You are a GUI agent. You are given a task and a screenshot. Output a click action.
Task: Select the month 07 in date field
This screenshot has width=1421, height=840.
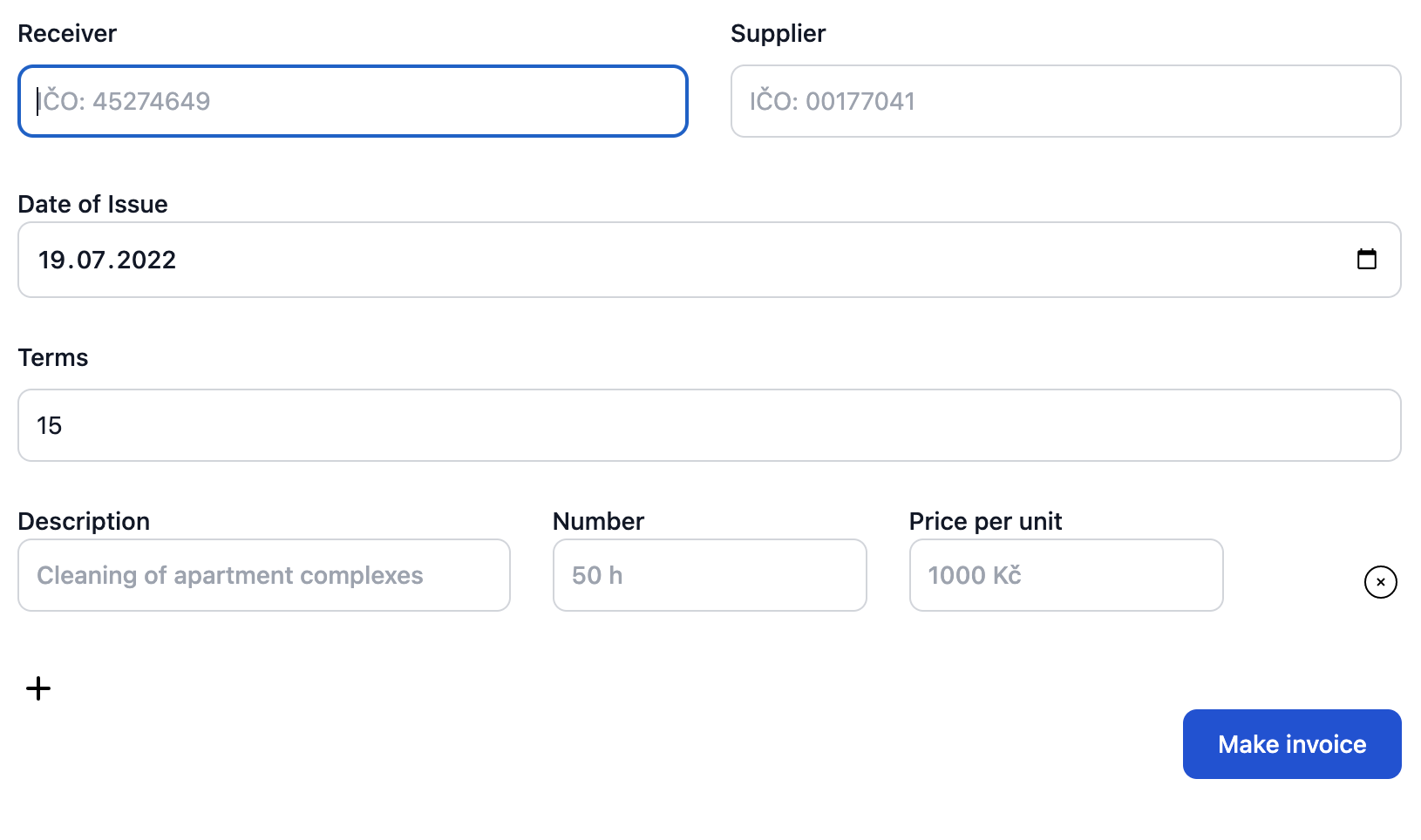[92, 260]
